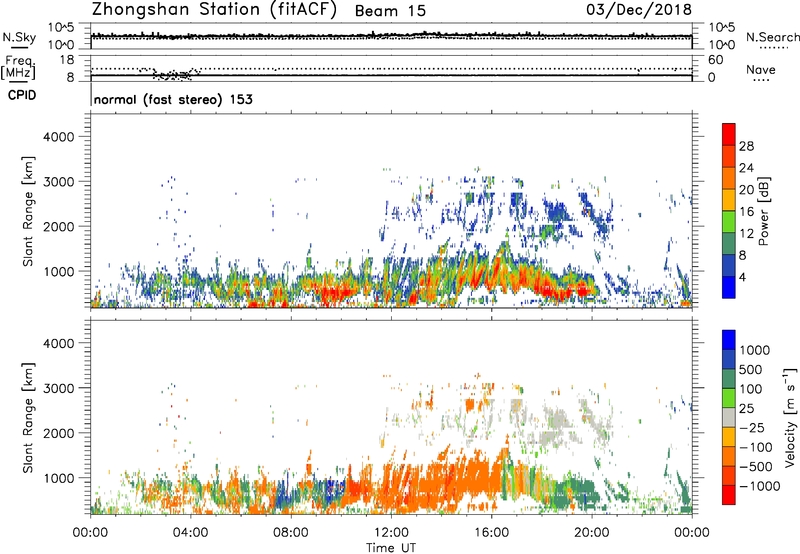Viewport: 800px width, 554px height.
Task: Click "28" on the power colorbar
Action: [x=746, y=146]
